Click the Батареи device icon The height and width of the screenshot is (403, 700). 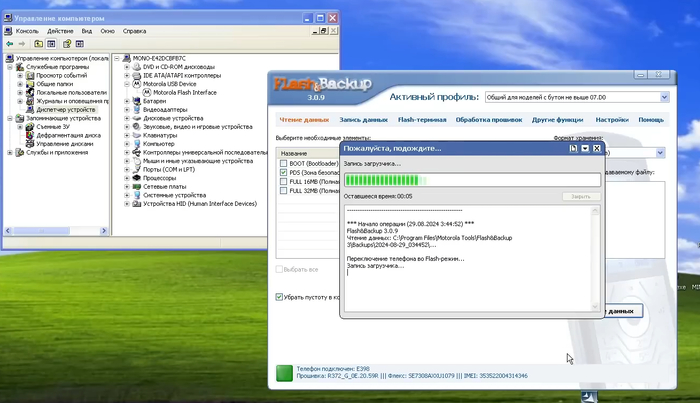click(x=136, y=101)
